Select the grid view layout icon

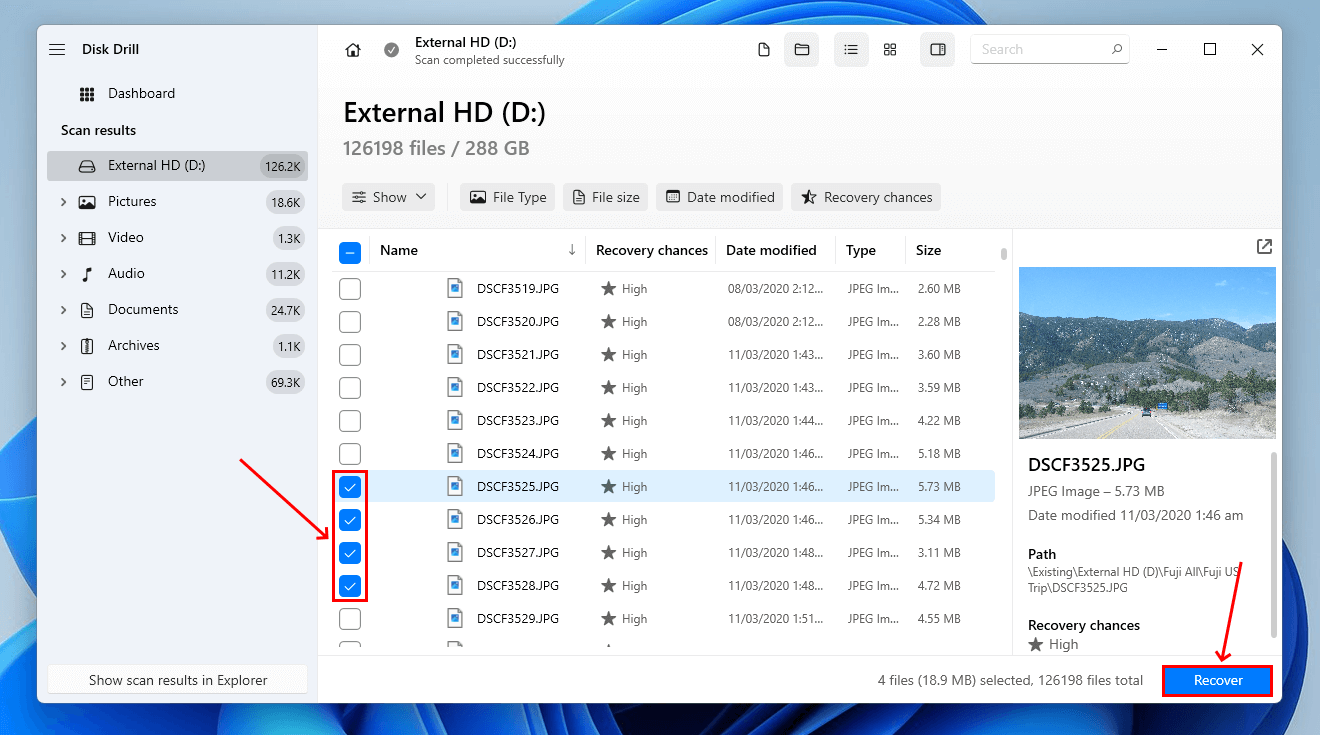[890, 50]
